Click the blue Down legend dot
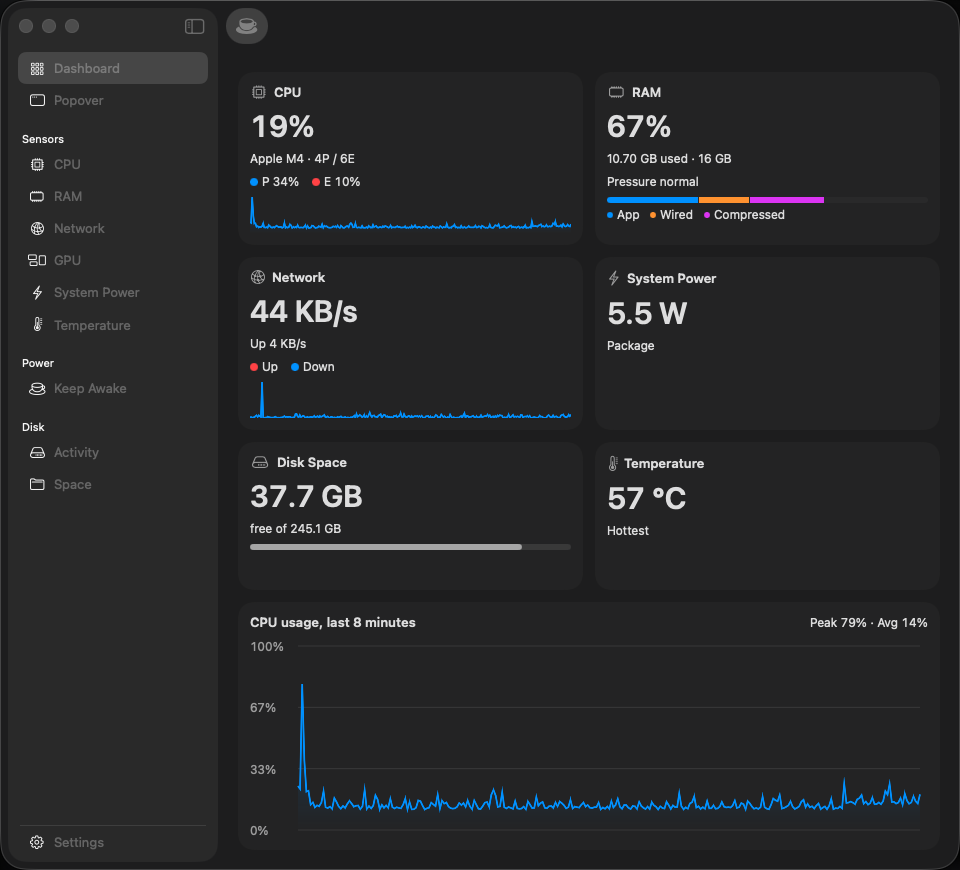 (x=295, y=367)
